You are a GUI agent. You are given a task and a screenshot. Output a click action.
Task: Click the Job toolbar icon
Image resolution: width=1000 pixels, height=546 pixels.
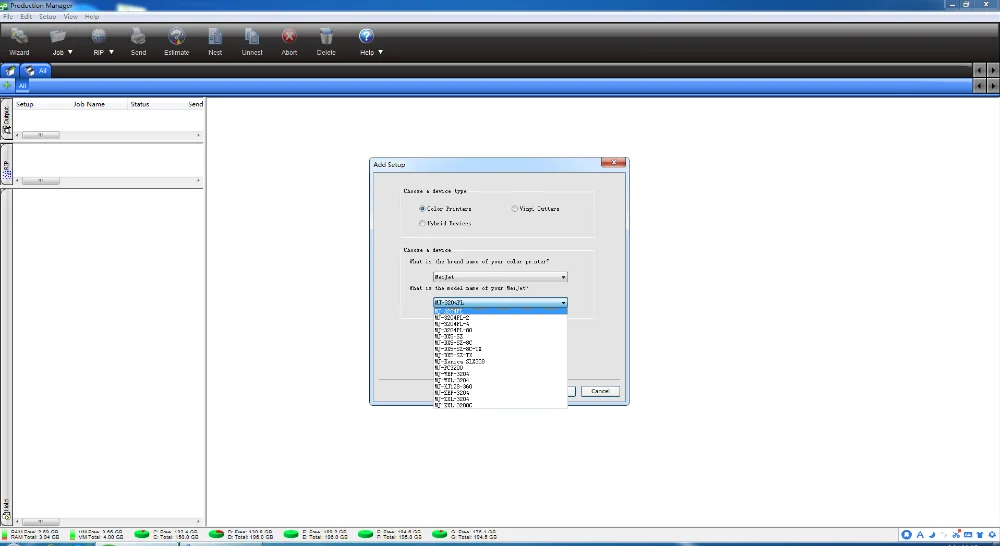57,36
